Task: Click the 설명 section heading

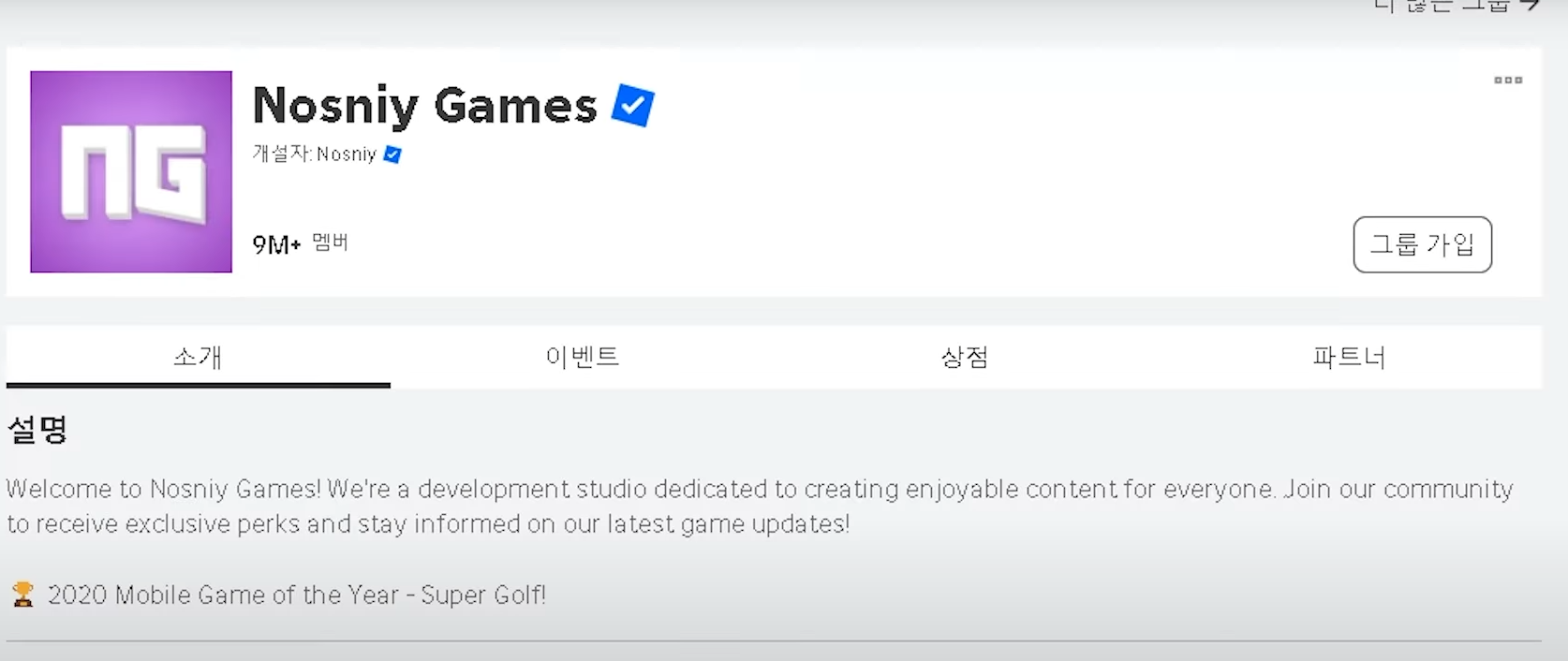Action: (x=37, y=430)
